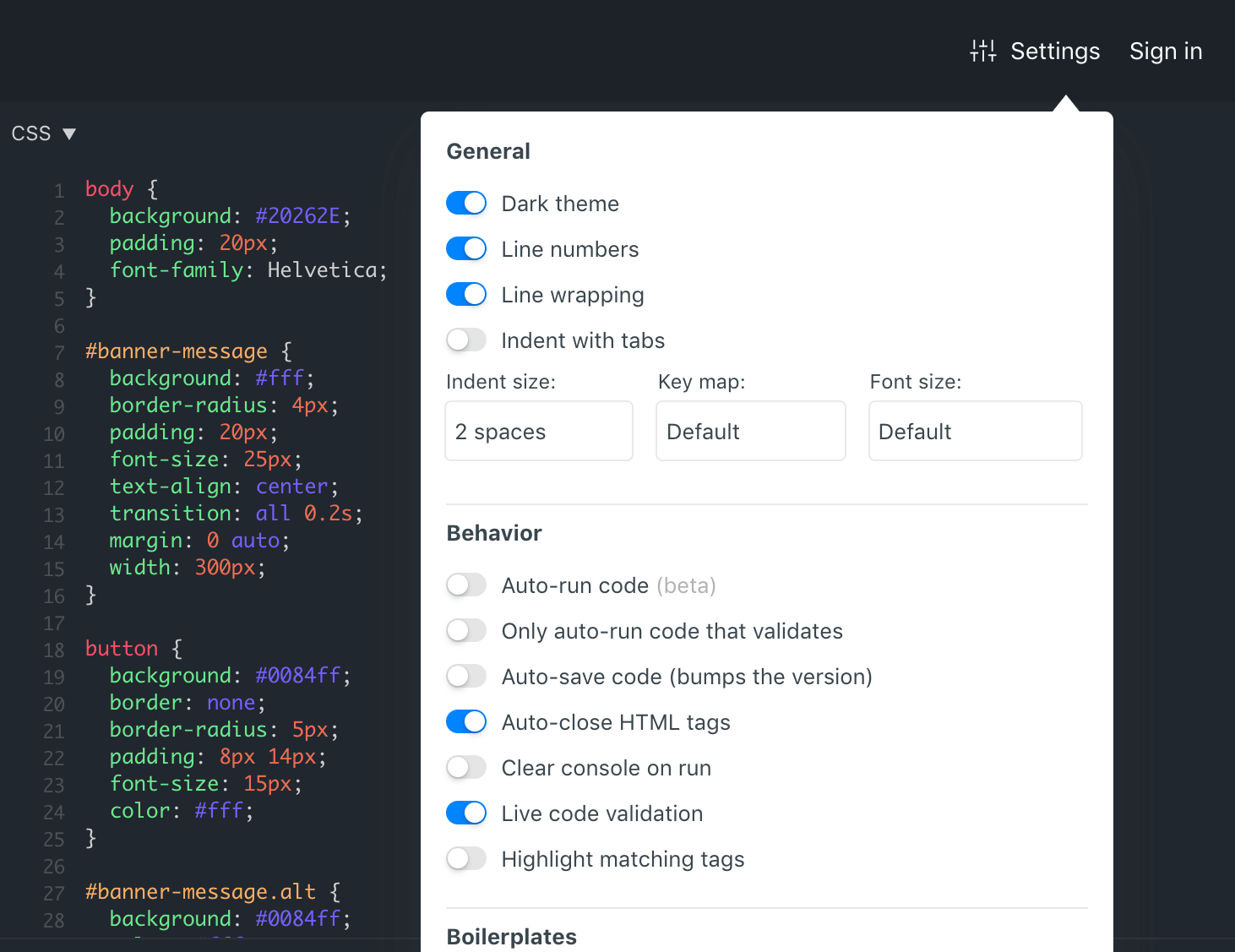Screen dimensions: 1235x952
Task: Disable Live code validation
Action: click(465, 813)
